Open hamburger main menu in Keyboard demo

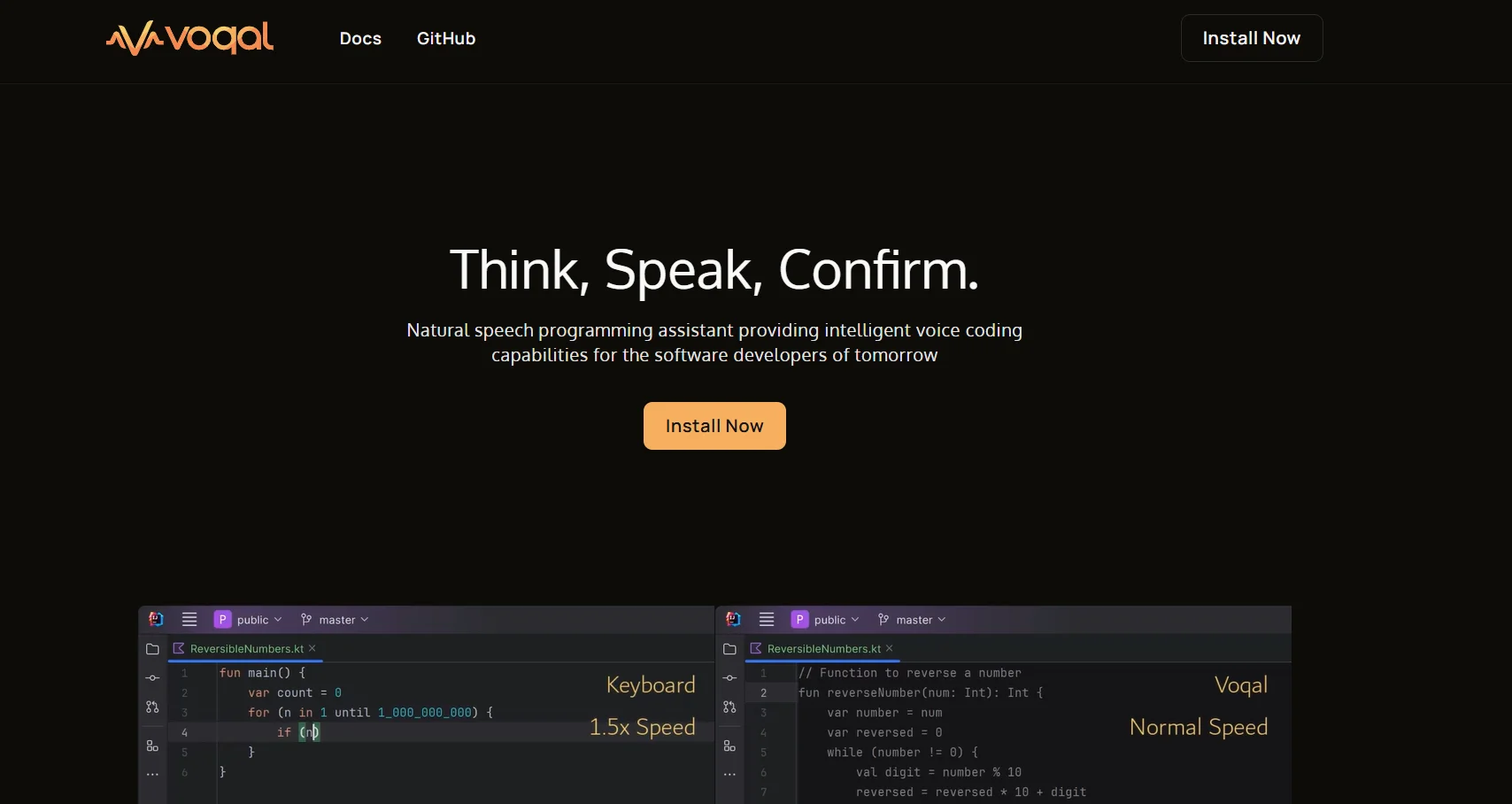189,619
